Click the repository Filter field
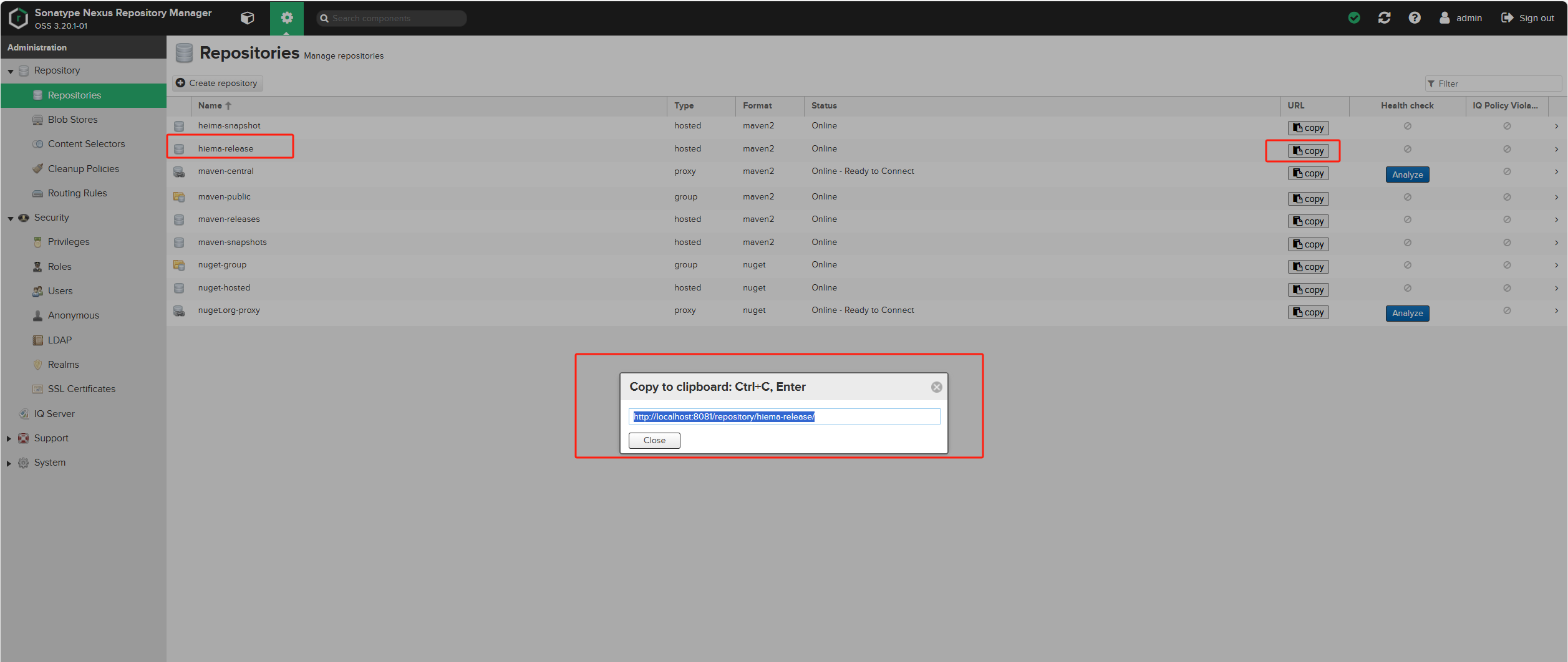 [x=1493, y=84]
